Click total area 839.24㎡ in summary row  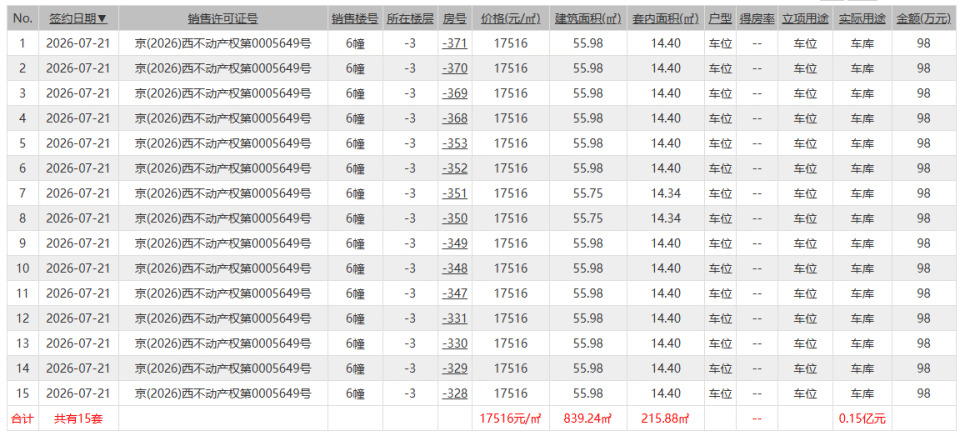point(588,419)
